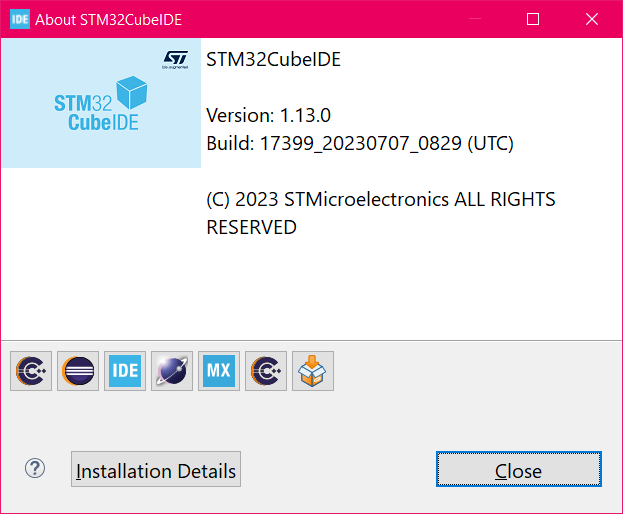The height and width of the screenshot is (514, 623).
Task: Click the IDE app icon in title bar
Action: pos(19,19)
